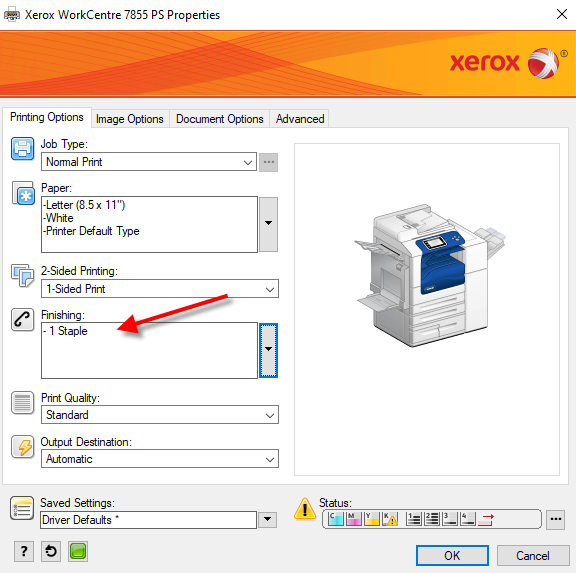Click the Tray 3 paper status icon
Image resolution: width=576 pixels, height=573 pixels.
click(x=450, y=519)
